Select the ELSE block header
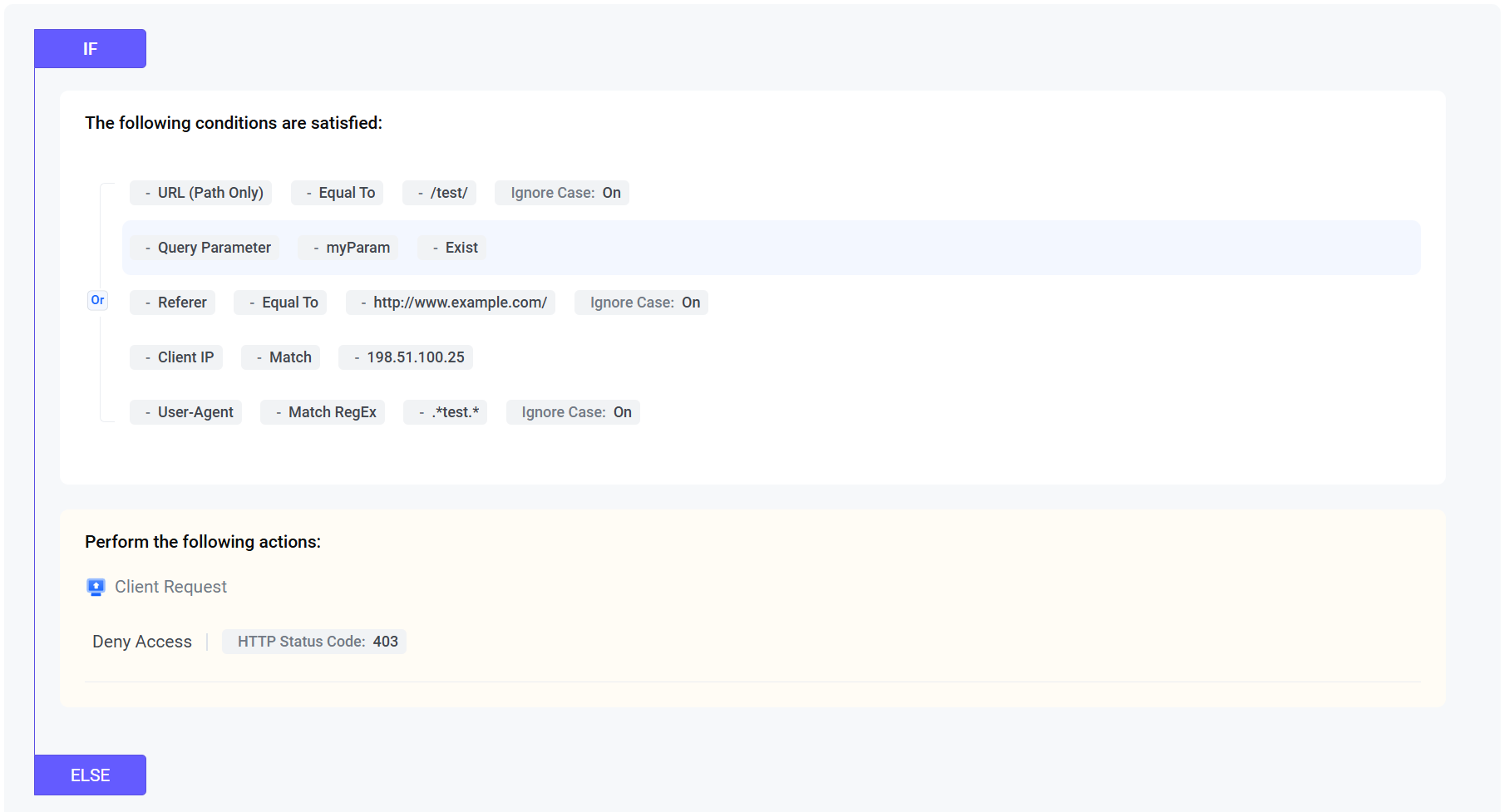1504x812 pixels. [90, 775]
